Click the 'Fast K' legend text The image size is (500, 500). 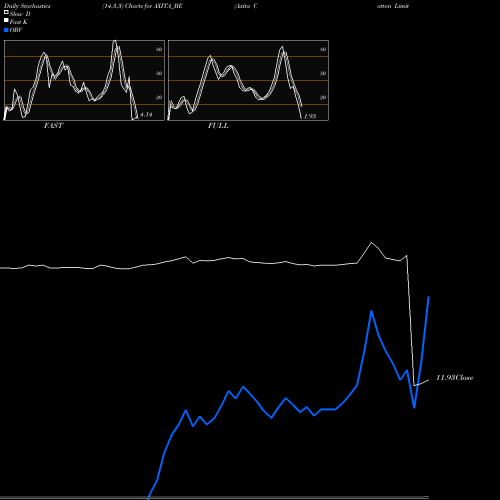(19, 22)
